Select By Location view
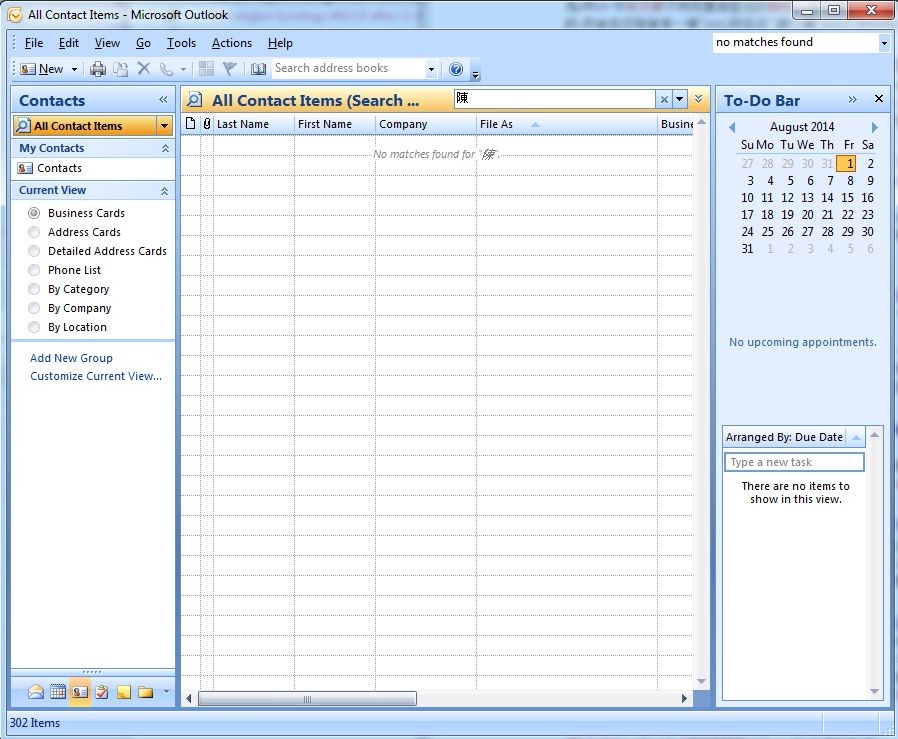The height and width of the screenshot is (739, 898). tap(68, 327)
